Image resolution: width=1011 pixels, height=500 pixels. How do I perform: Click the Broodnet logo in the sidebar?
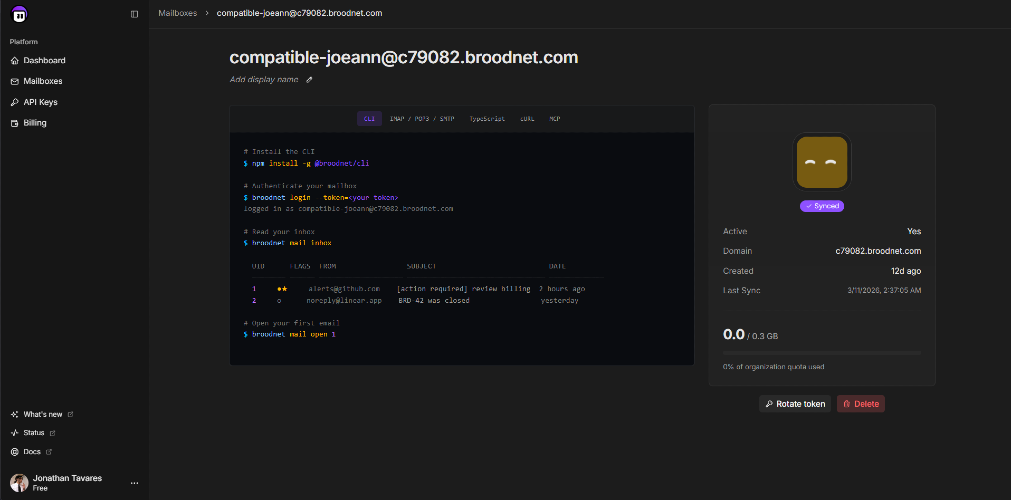pyautogui.click(x=19, y=14)
